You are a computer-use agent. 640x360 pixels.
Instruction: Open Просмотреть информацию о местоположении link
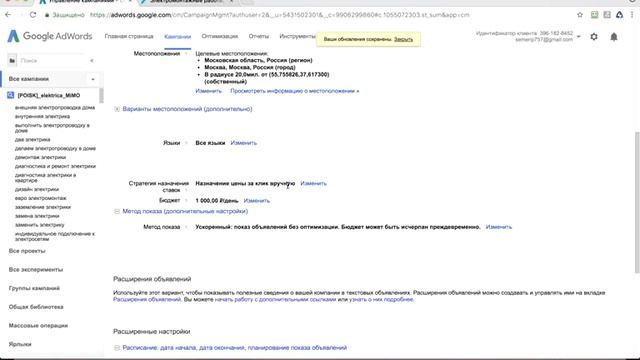[x=295, y=91]
